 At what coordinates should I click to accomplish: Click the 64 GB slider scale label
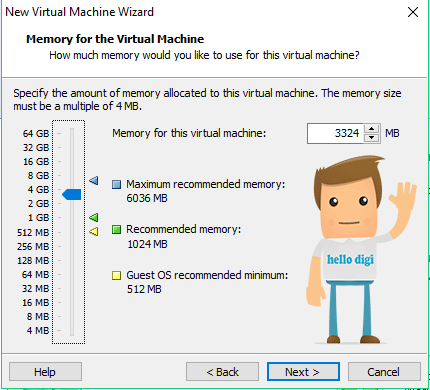click(x=36, y=133)
